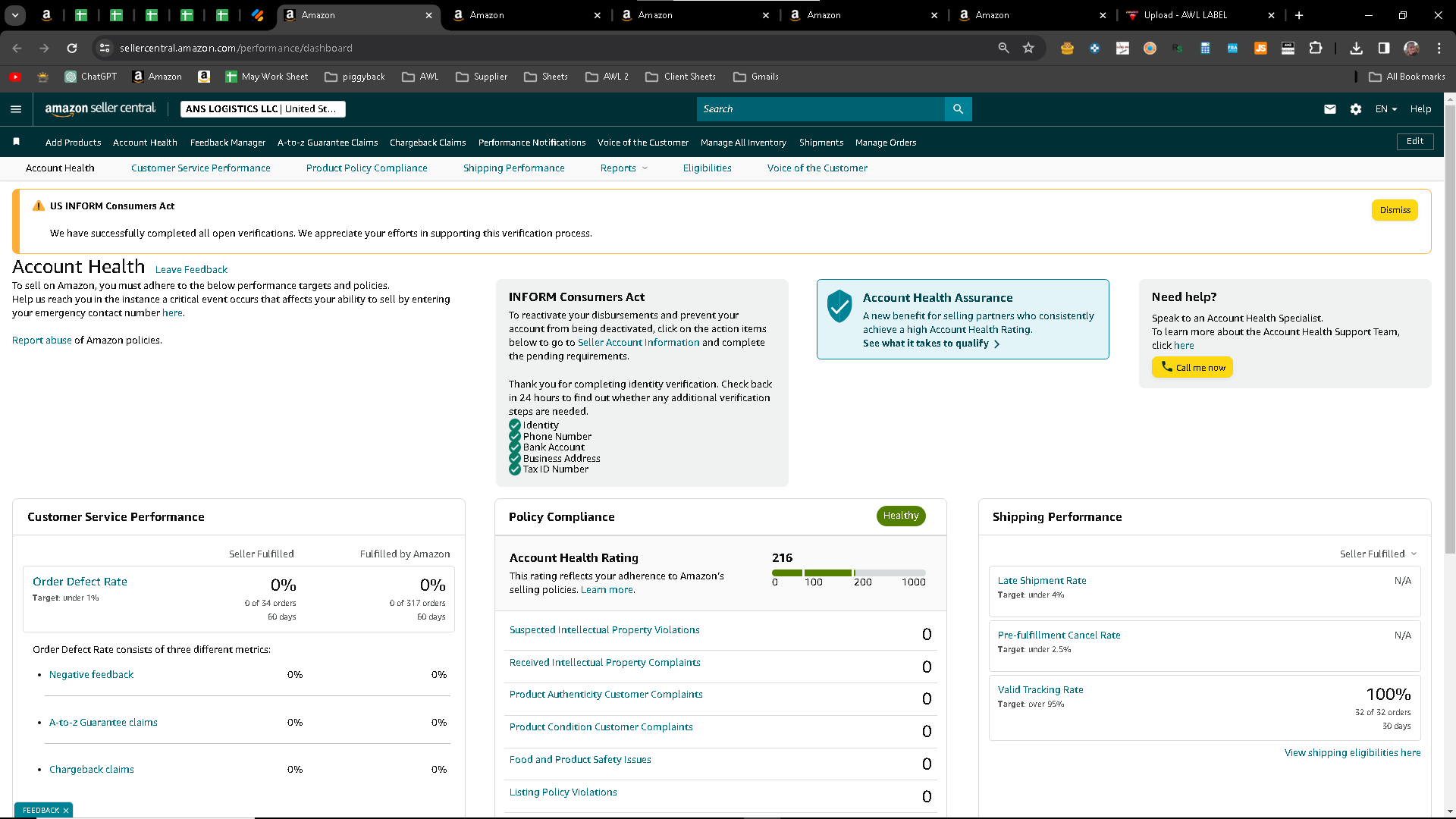Open the Chrome downloads icon
Viewport: 1456px width, 819px height.
(1356, 48)
